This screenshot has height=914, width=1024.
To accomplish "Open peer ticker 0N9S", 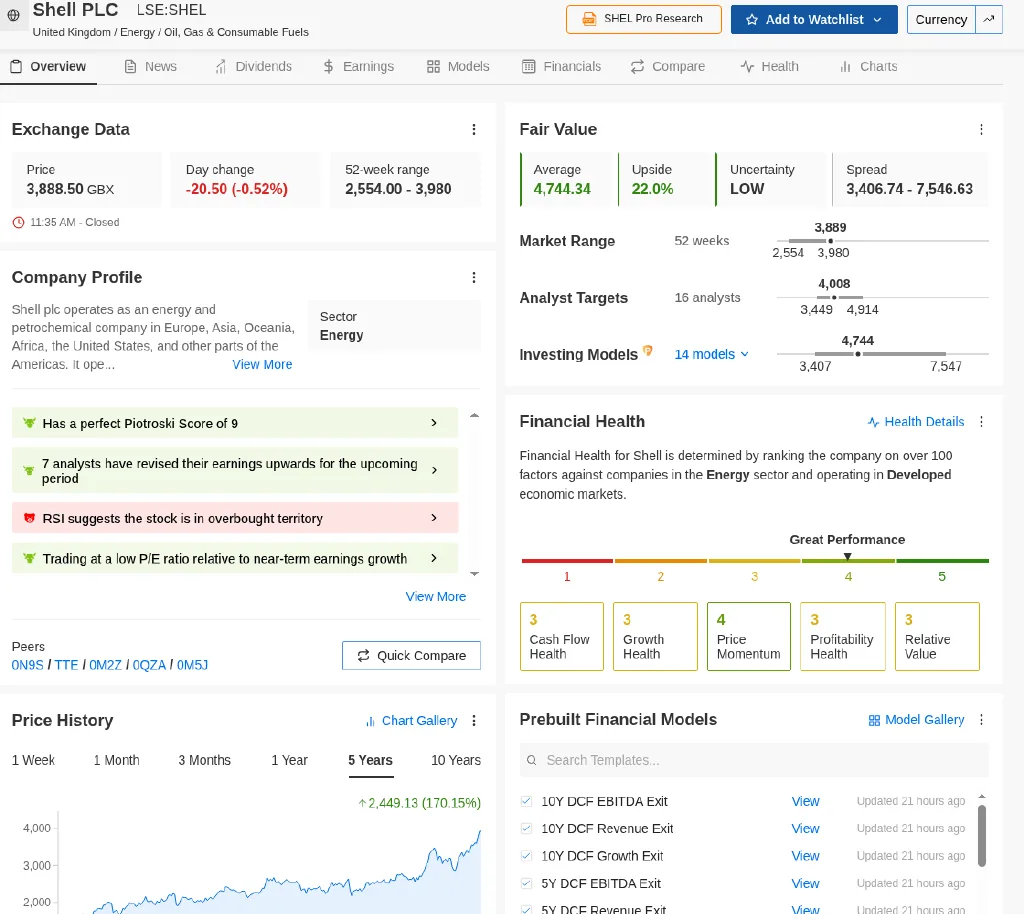I will [27, 665].
